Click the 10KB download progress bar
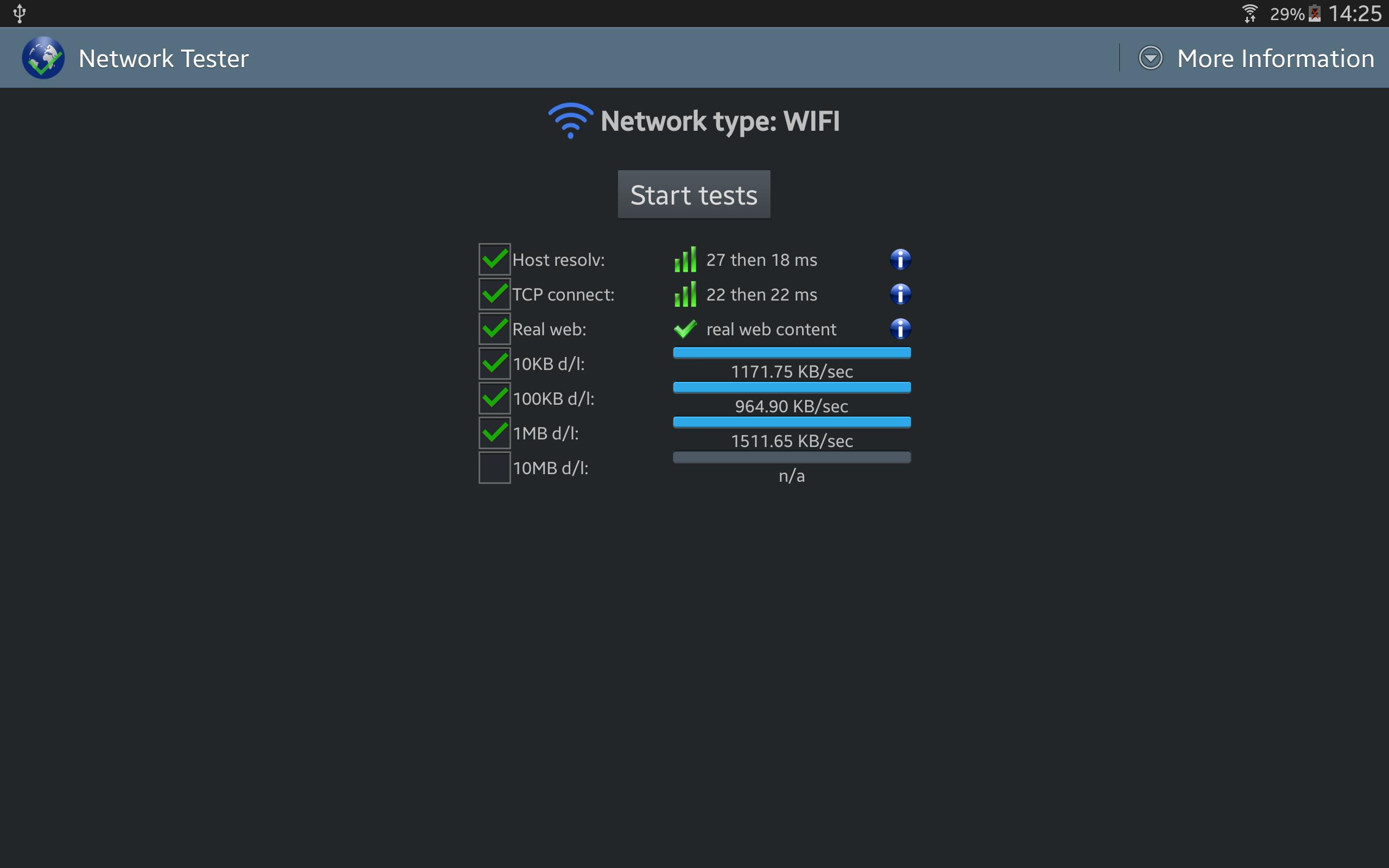The width and height of the screenshot is (1389, 868). (x=792, y=353)
